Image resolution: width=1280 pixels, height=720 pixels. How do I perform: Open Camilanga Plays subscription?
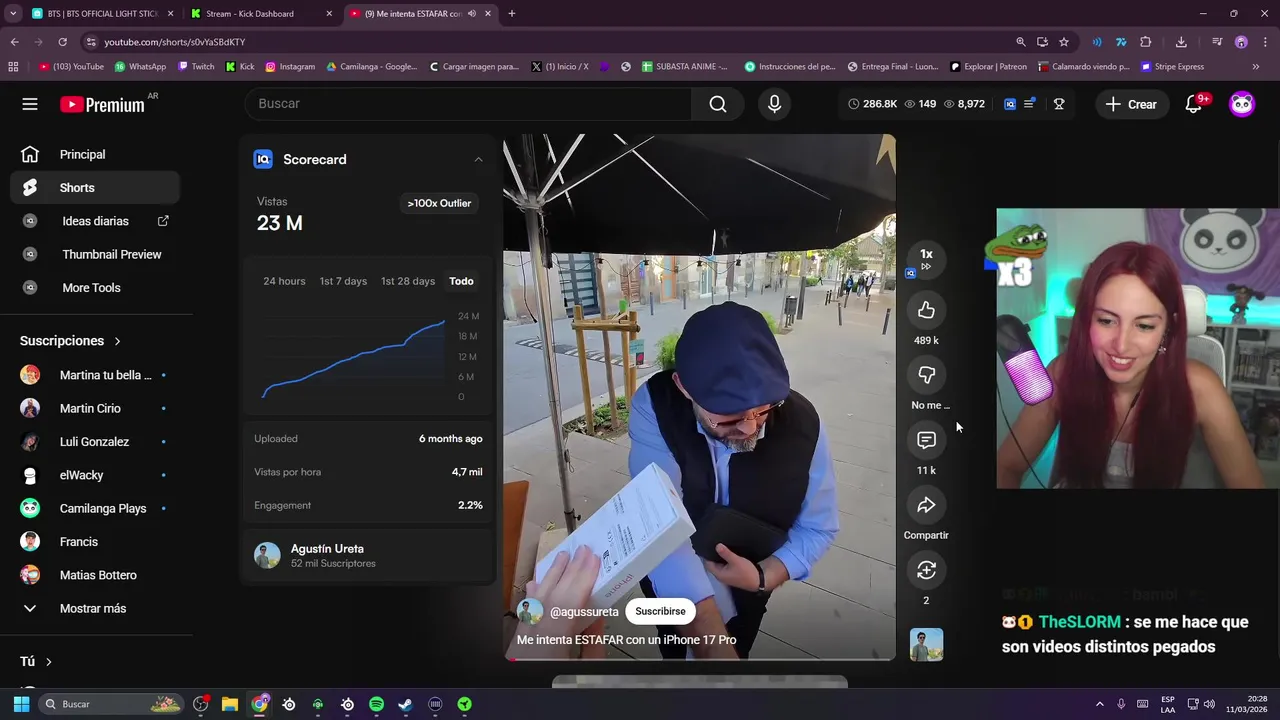pos(96,508)
